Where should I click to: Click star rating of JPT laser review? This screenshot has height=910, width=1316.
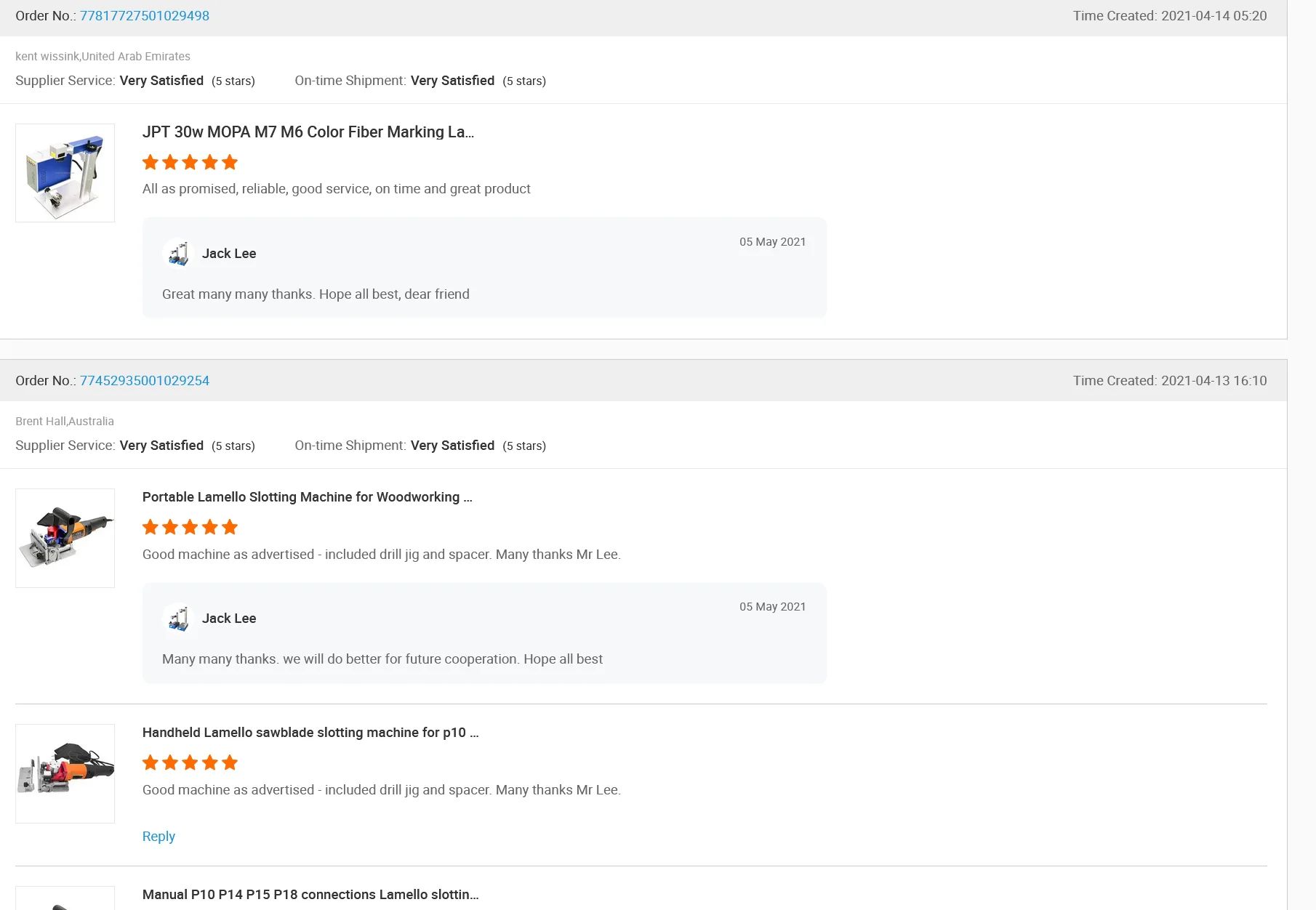pos(190,162)
